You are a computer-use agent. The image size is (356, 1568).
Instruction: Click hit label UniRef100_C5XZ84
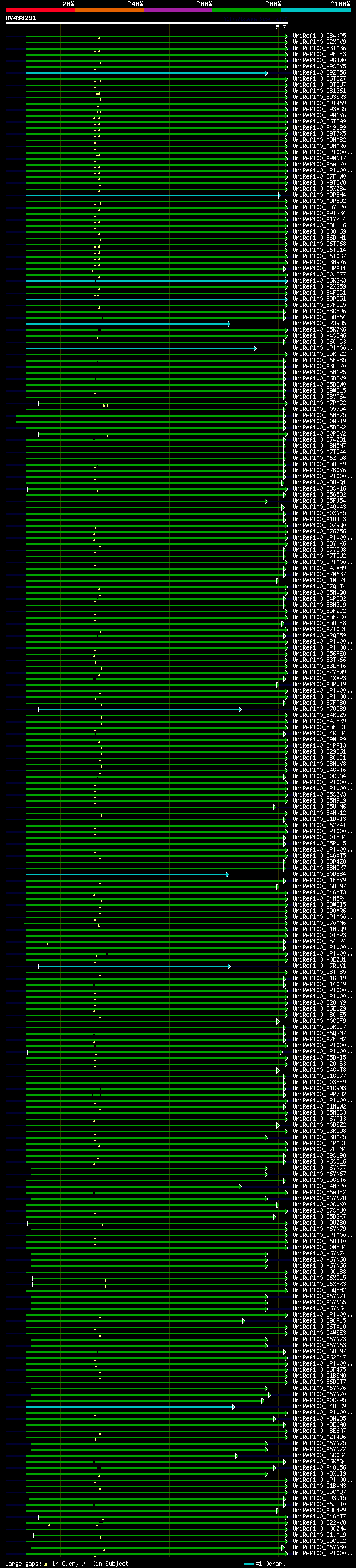319,189
